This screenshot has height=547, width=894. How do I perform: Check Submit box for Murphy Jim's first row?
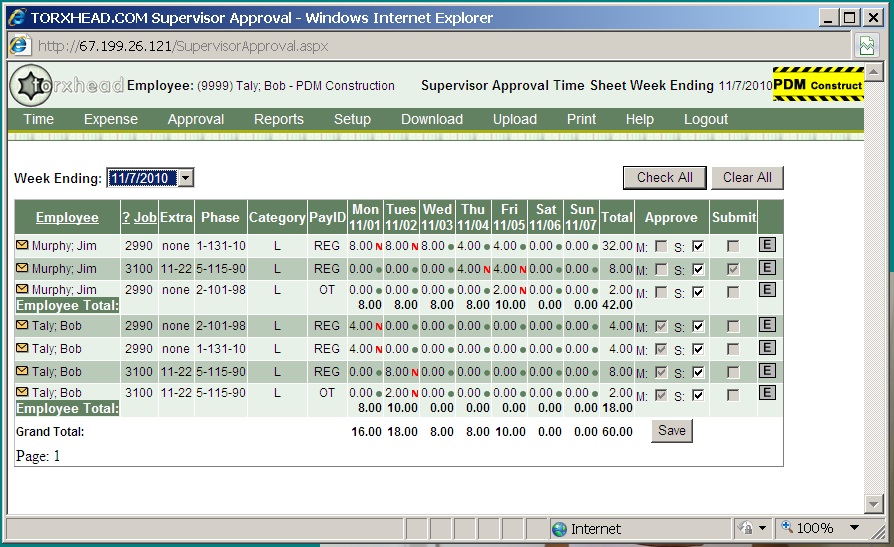point(734,246)
